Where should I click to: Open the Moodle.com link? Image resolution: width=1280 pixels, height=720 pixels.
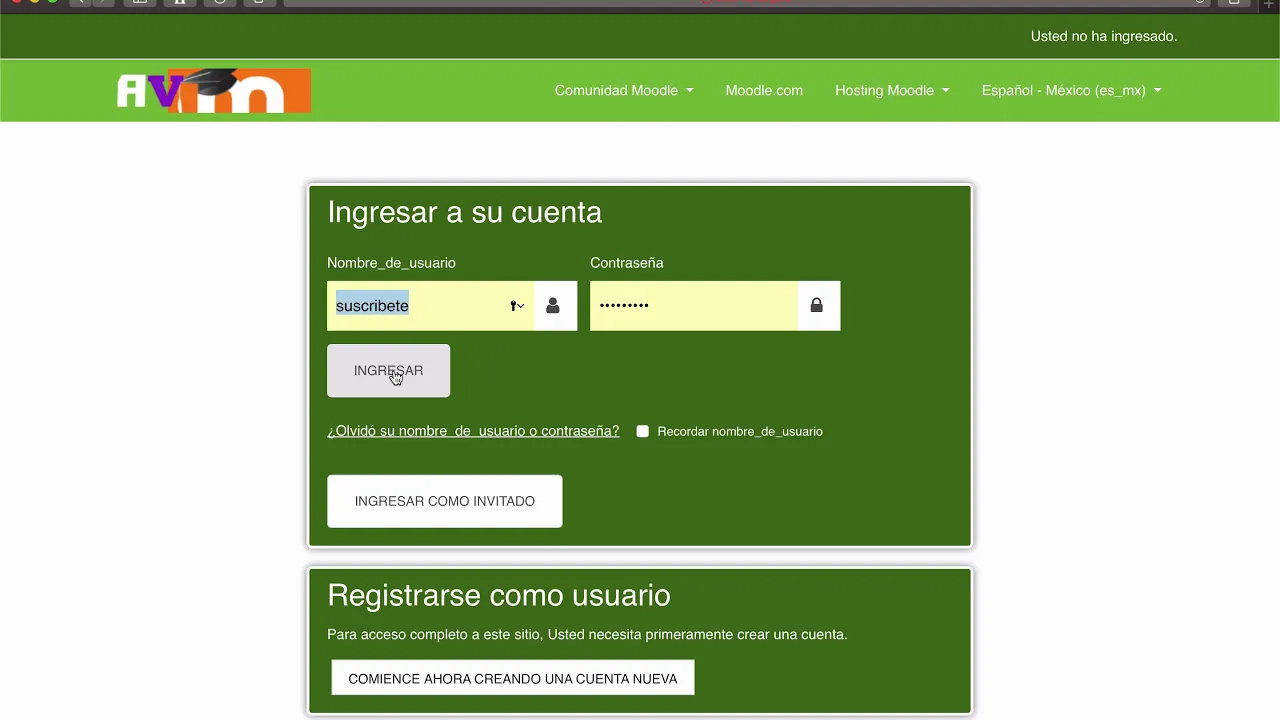coord(764,90)
